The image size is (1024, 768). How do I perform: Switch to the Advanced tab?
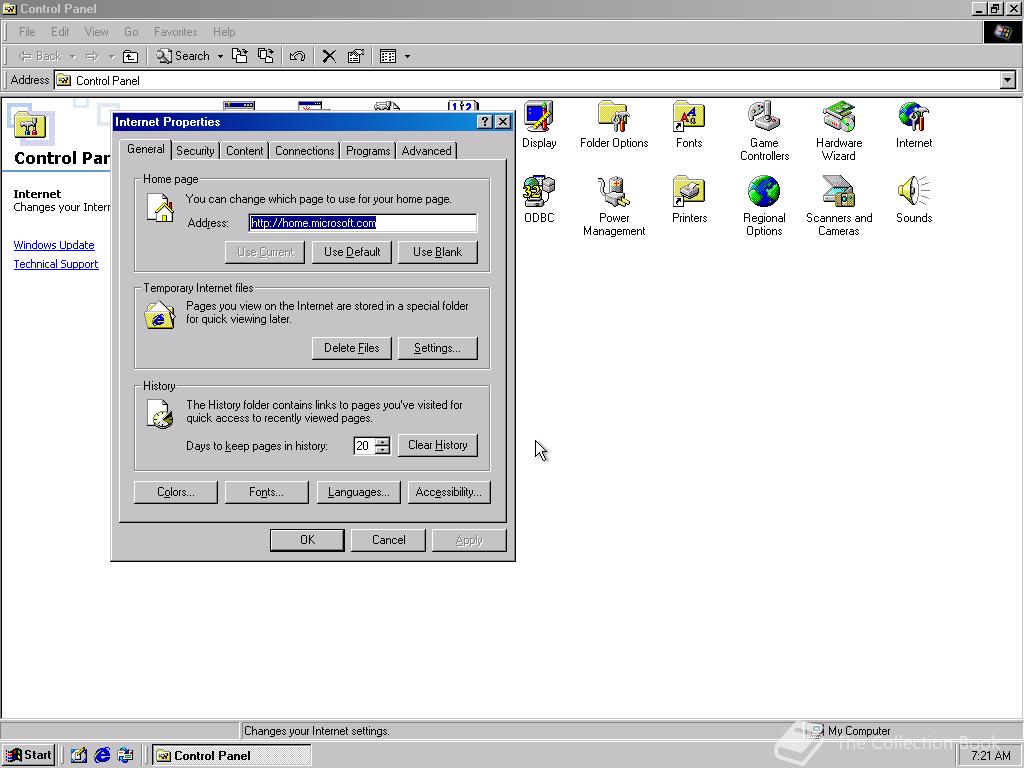click(426, 151)
